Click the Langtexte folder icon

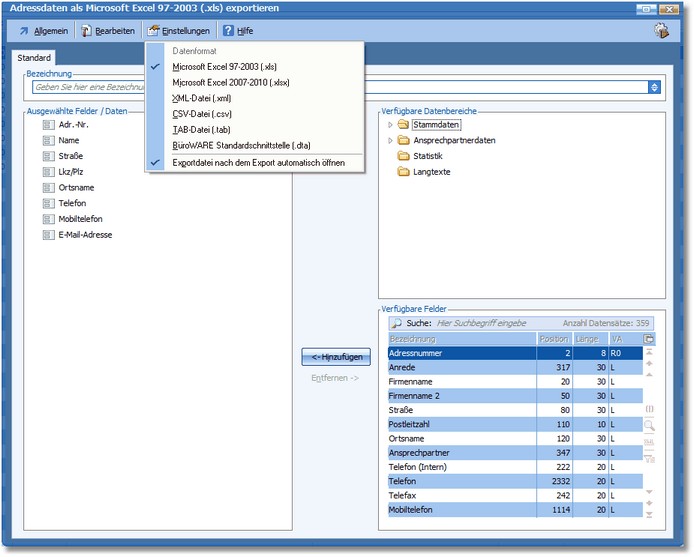pyautogui.click(x=404, y=172)
